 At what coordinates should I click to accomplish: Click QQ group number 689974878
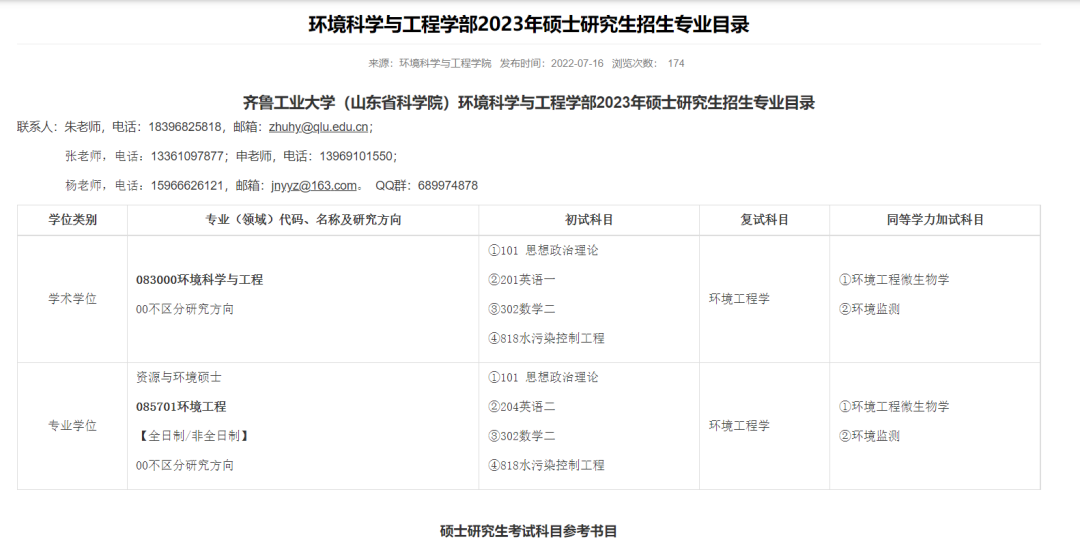[x=448, y=185]
